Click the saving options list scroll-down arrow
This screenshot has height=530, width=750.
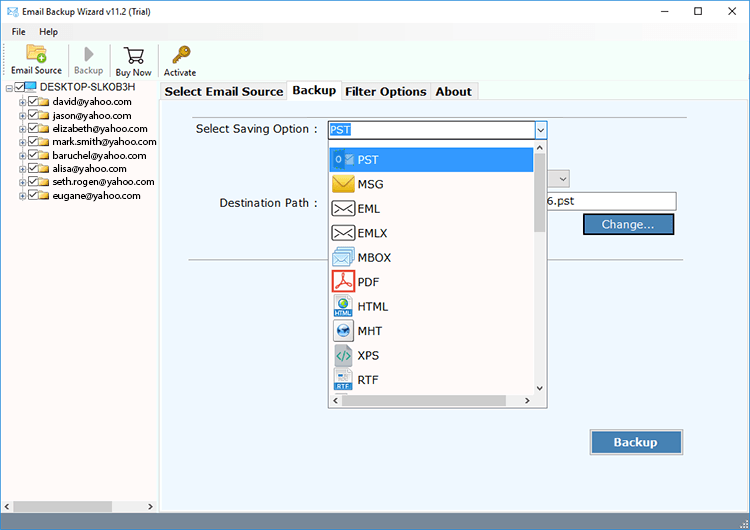click(540, 388)
